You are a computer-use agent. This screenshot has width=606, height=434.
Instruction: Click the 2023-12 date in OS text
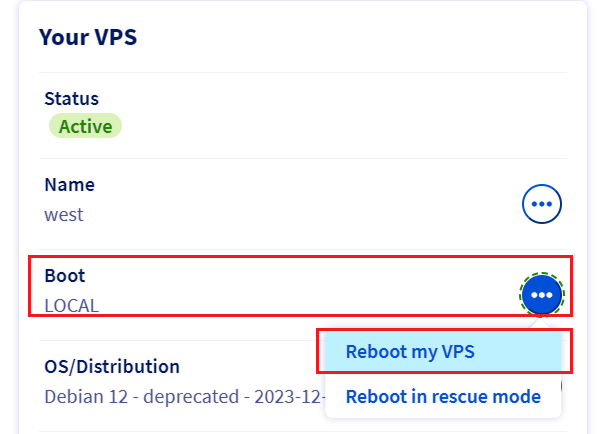click(x=287, y=397)
